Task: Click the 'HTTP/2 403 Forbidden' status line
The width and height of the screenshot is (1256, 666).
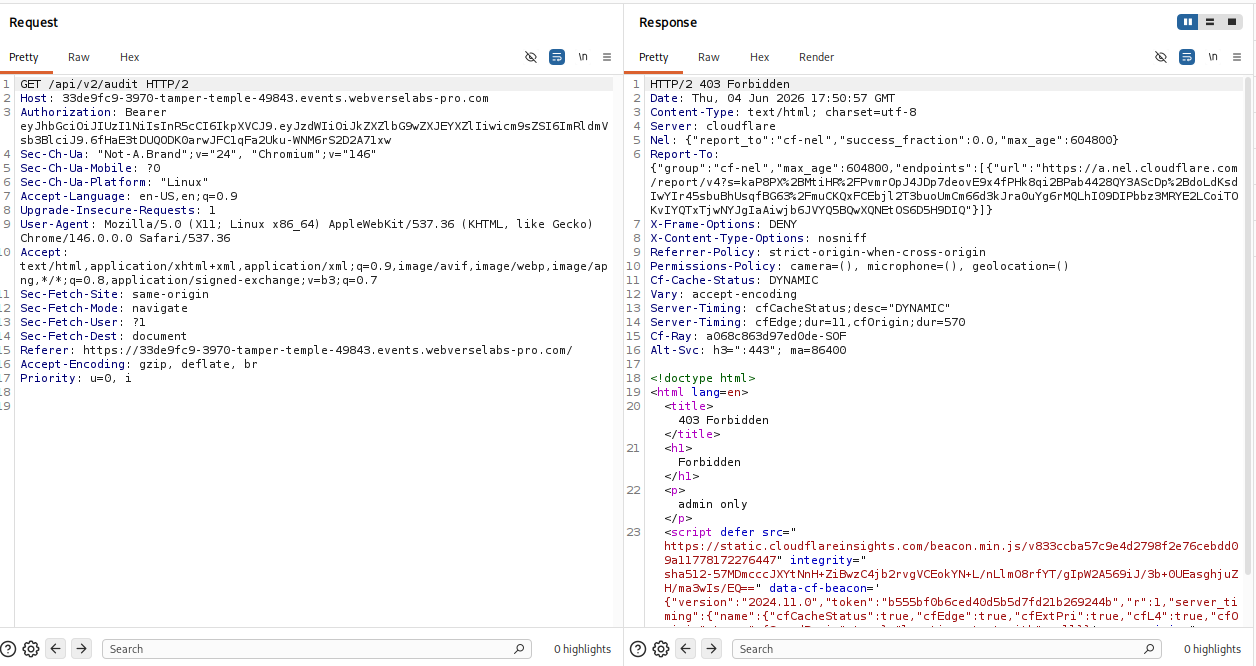Action: pos(720,84)
